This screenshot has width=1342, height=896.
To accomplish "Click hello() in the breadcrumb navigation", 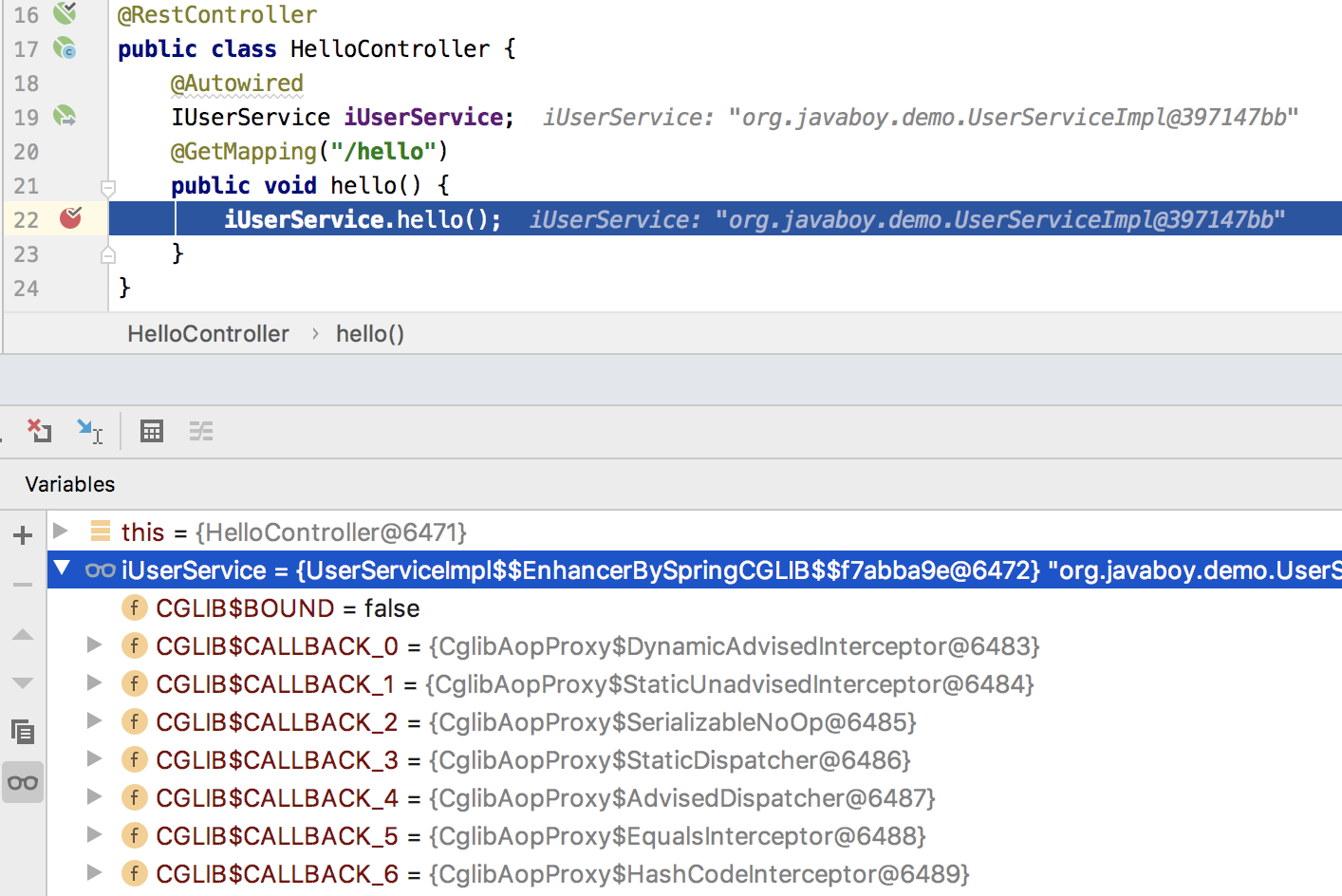I will [369, 333].
